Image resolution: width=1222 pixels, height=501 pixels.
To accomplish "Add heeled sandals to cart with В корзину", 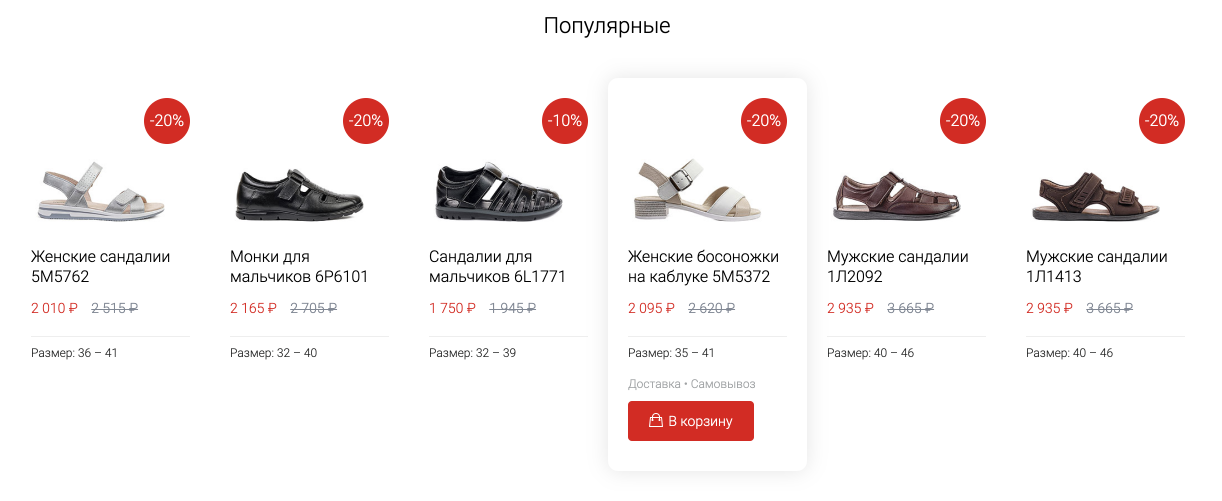I will pyautogui.click(x=691, y=421).
